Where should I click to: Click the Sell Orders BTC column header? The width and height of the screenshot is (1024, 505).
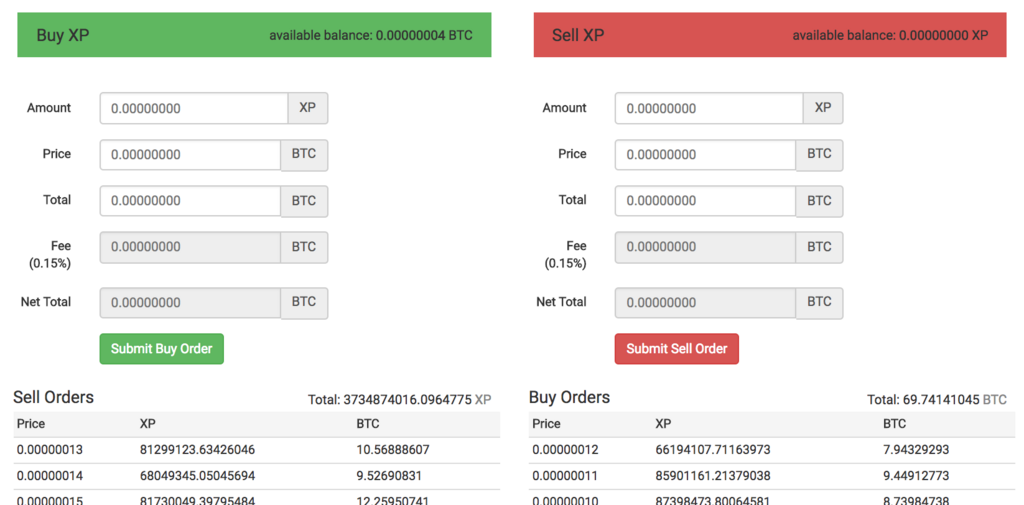(368, 423)
